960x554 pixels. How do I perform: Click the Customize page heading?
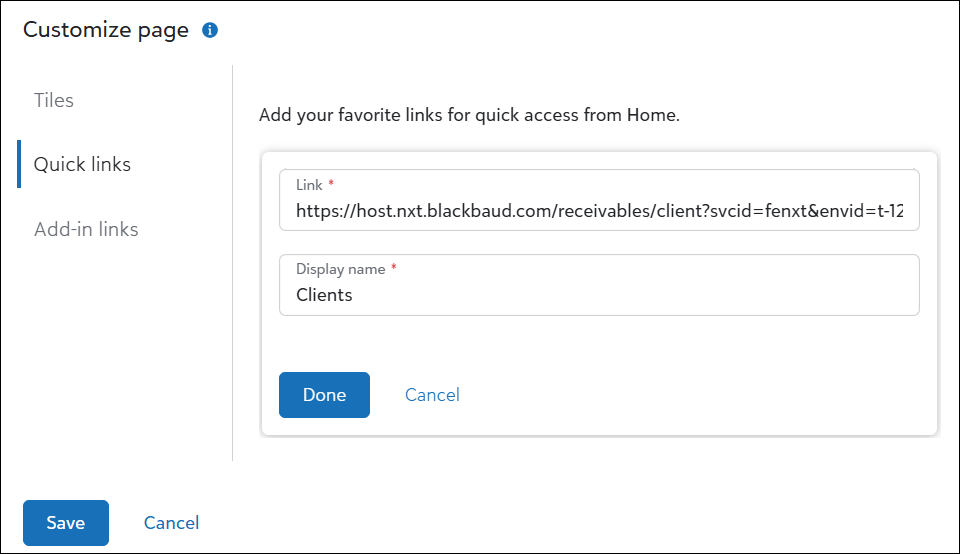(x=106, y=30)
